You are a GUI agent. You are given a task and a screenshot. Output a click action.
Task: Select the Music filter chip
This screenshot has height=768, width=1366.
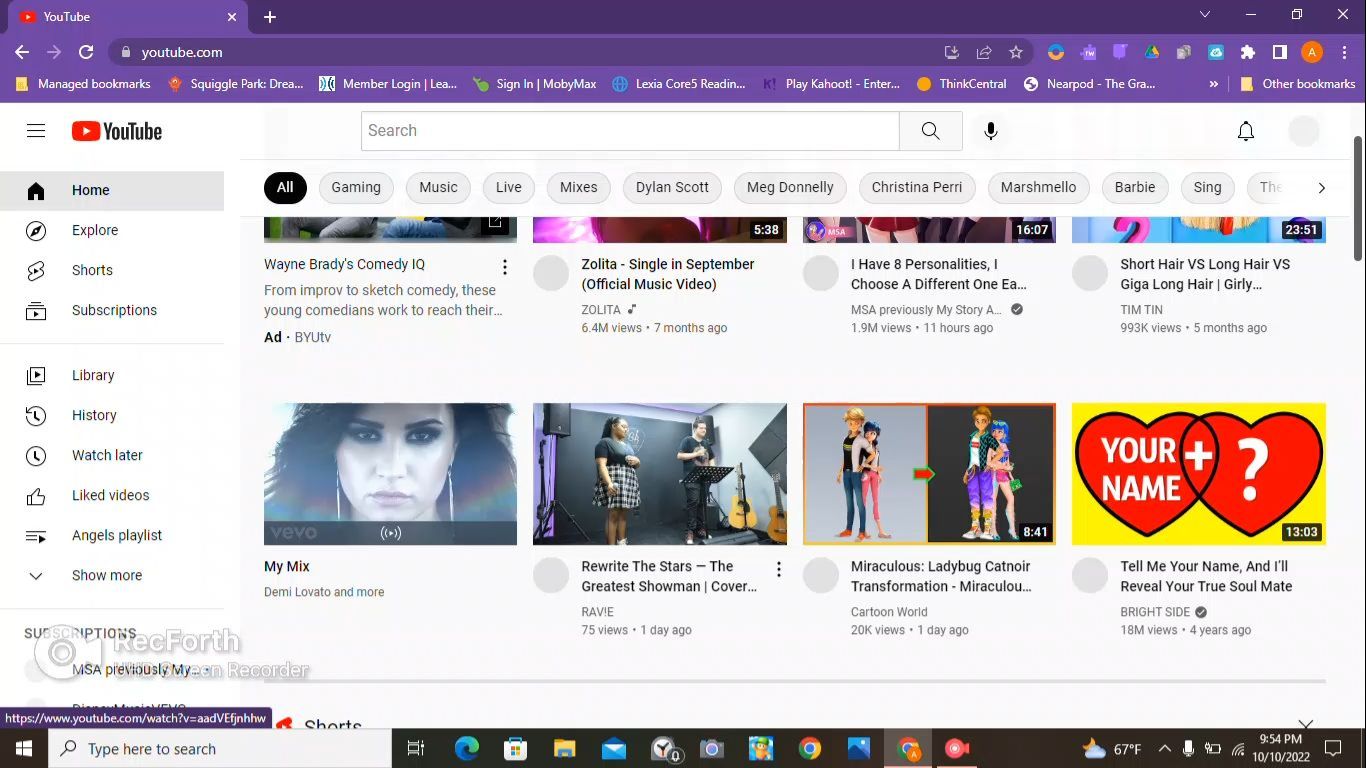[438, 187]
